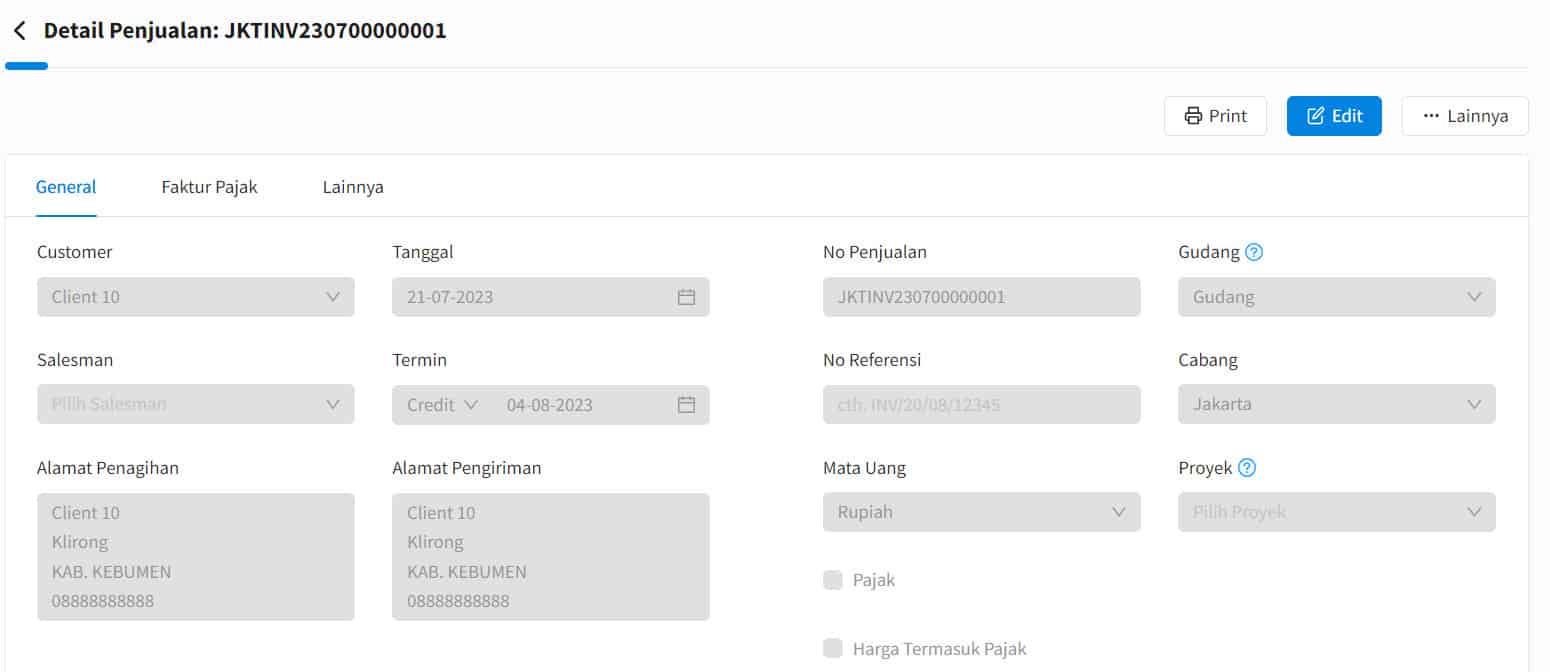Click the blue Edit button

click(x=1334, y=116)
